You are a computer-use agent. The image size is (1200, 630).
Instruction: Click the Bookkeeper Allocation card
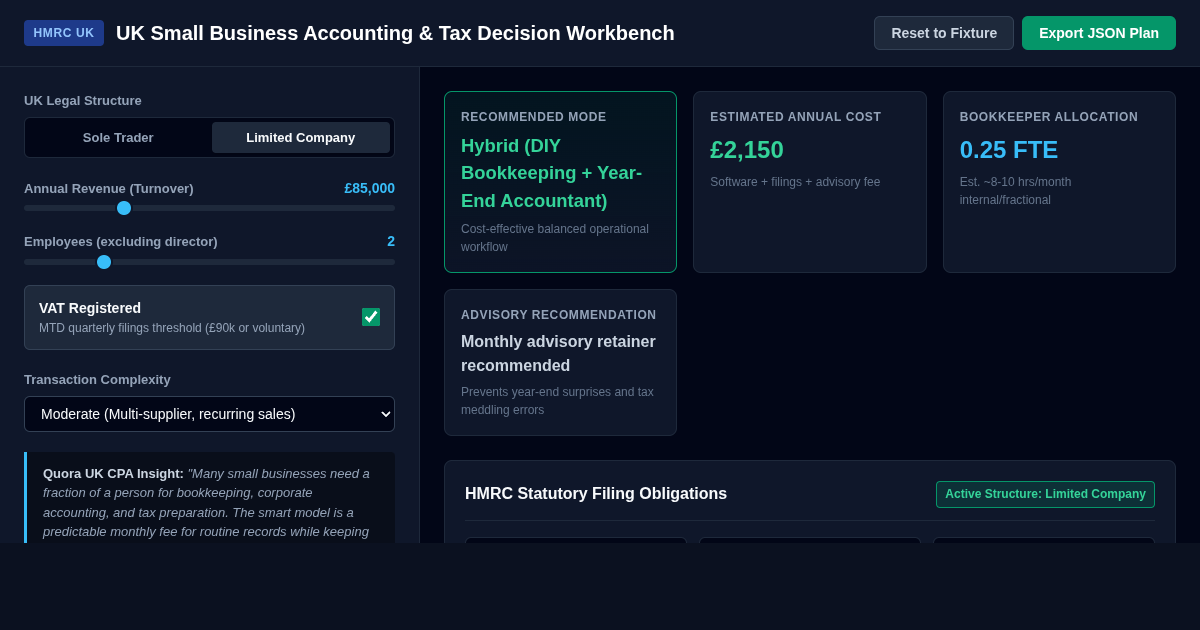coord(1059,182)
